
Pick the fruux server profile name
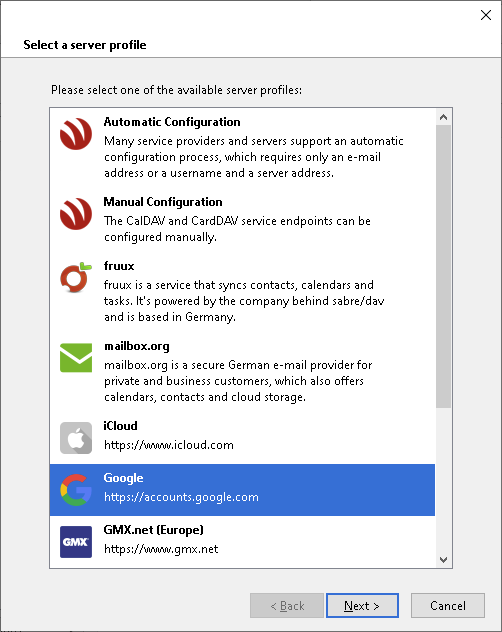pyautogui.click(x=119, y=266)
